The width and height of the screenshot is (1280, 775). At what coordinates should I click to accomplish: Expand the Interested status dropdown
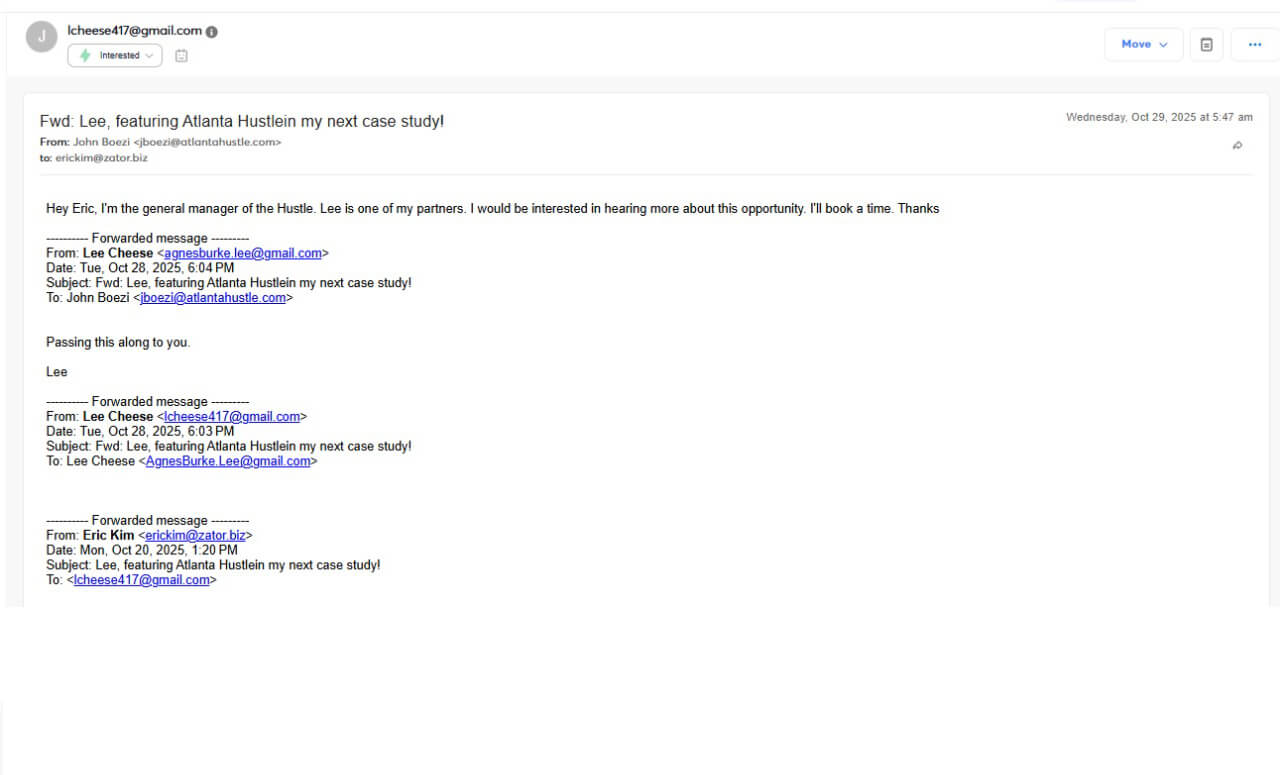tap(150, 56)
